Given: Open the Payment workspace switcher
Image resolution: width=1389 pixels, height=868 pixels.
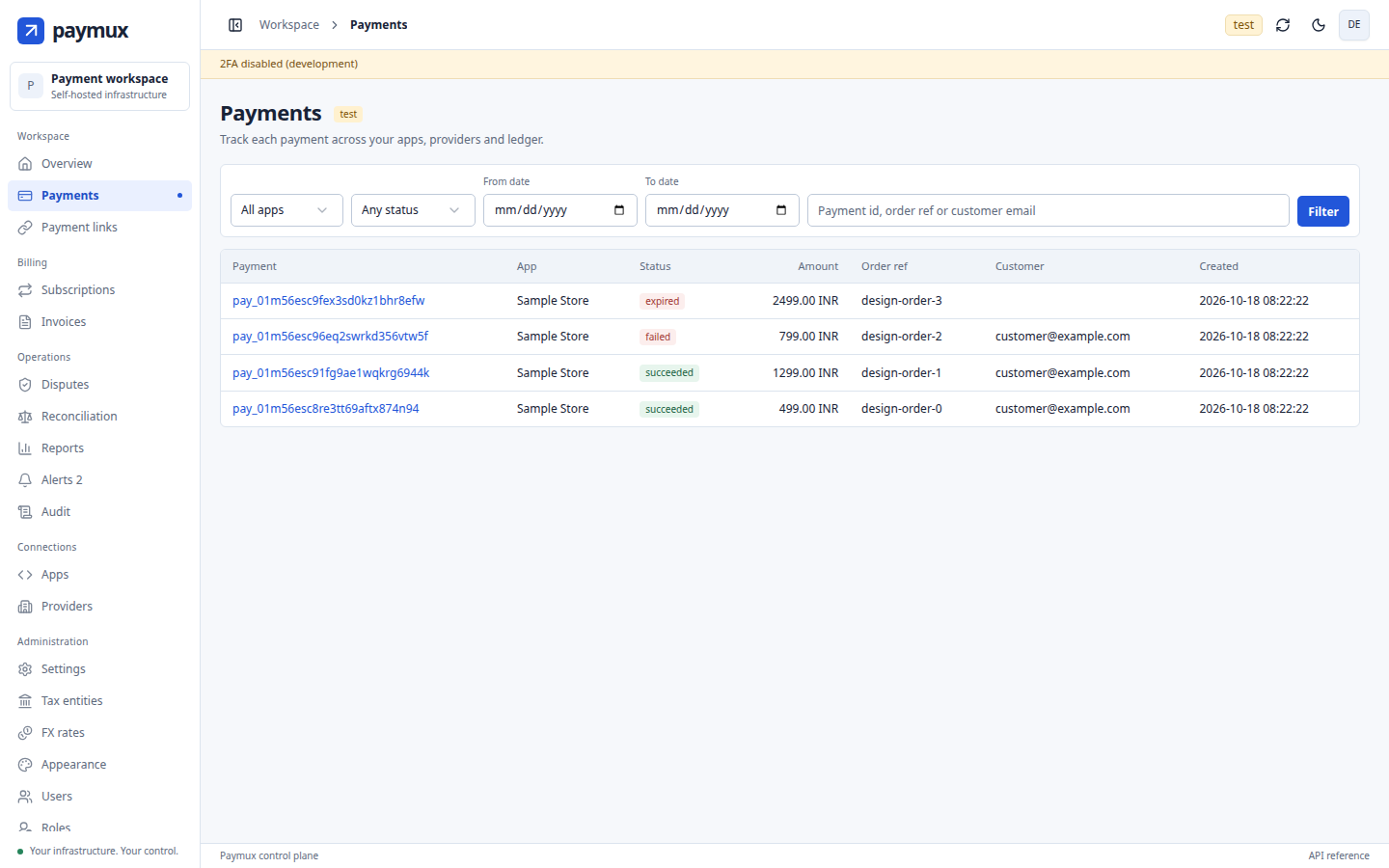Looking at the screenshot, I should [x=99, y=86].
